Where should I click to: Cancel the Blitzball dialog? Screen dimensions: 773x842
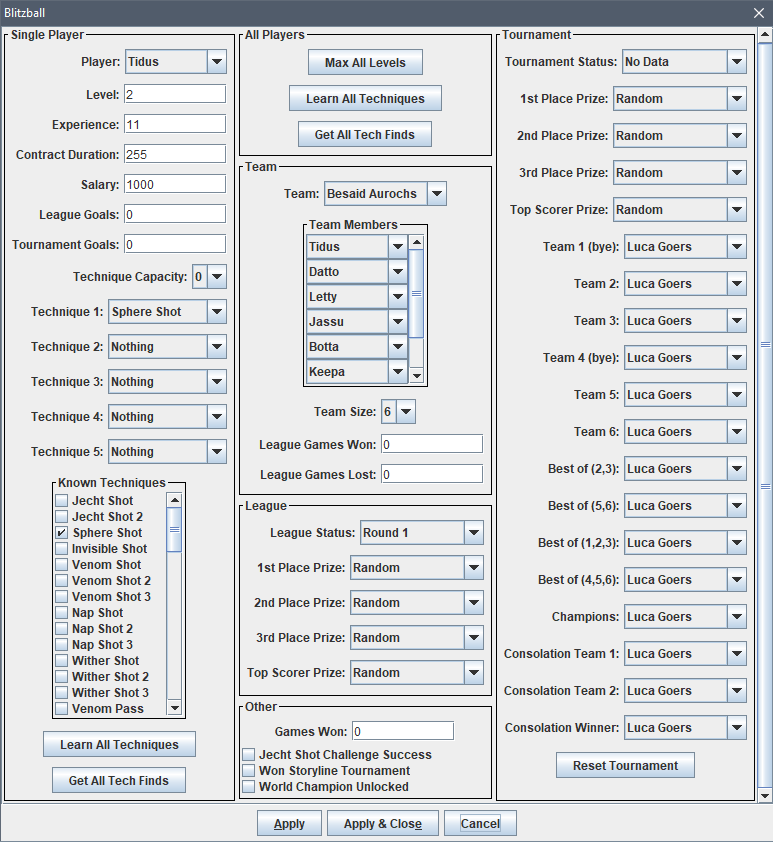pos(480,824)
